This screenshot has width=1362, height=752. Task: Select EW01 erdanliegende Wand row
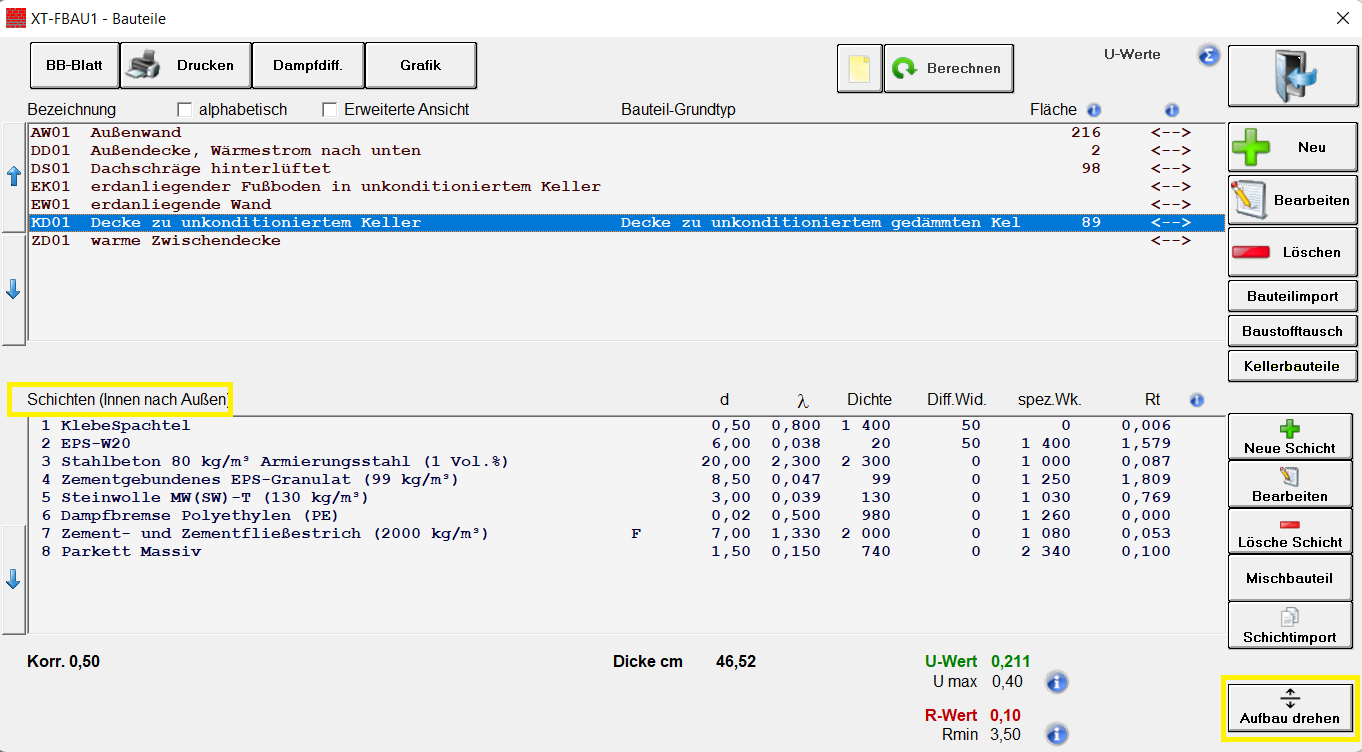pyautogui.click(x=627, y=205)
